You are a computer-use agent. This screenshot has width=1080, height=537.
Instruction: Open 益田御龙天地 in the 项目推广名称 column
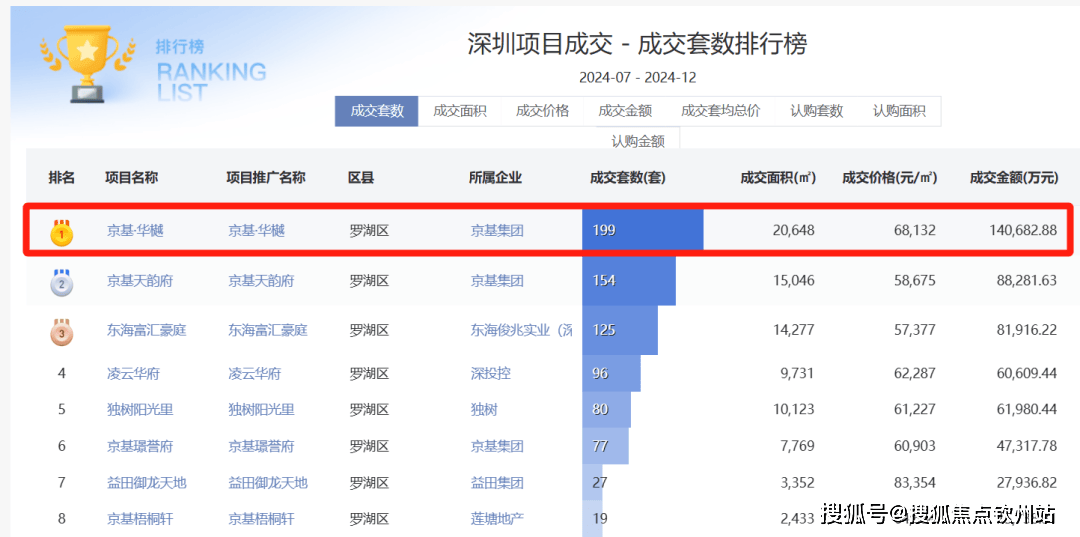[268, 483]
